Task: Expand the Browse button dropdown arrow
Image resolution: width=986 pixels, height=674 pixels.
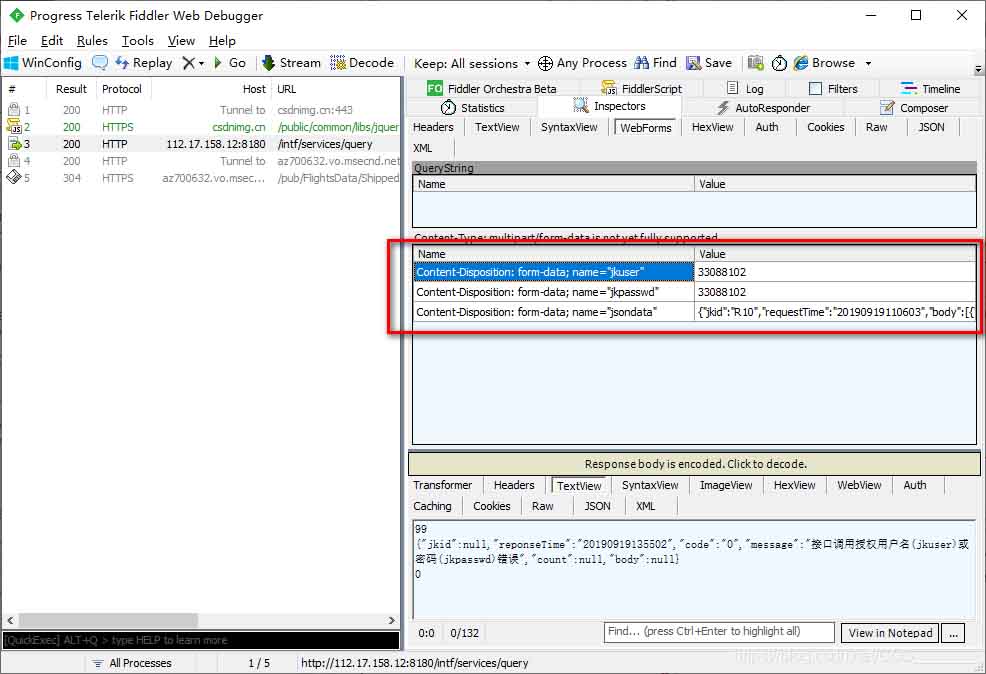Action: coord(867,62)
